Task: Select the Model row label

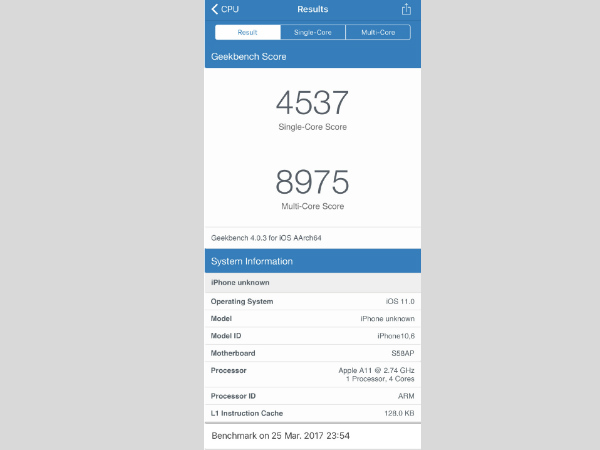Action: 221,318
